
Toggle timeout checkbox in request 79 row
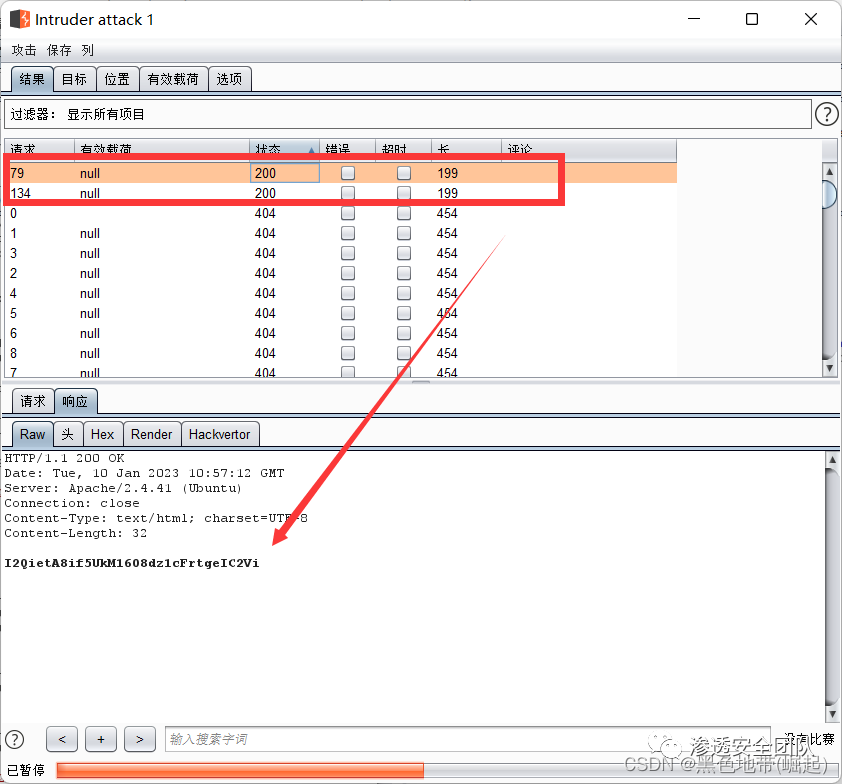(x=404, y=173)
